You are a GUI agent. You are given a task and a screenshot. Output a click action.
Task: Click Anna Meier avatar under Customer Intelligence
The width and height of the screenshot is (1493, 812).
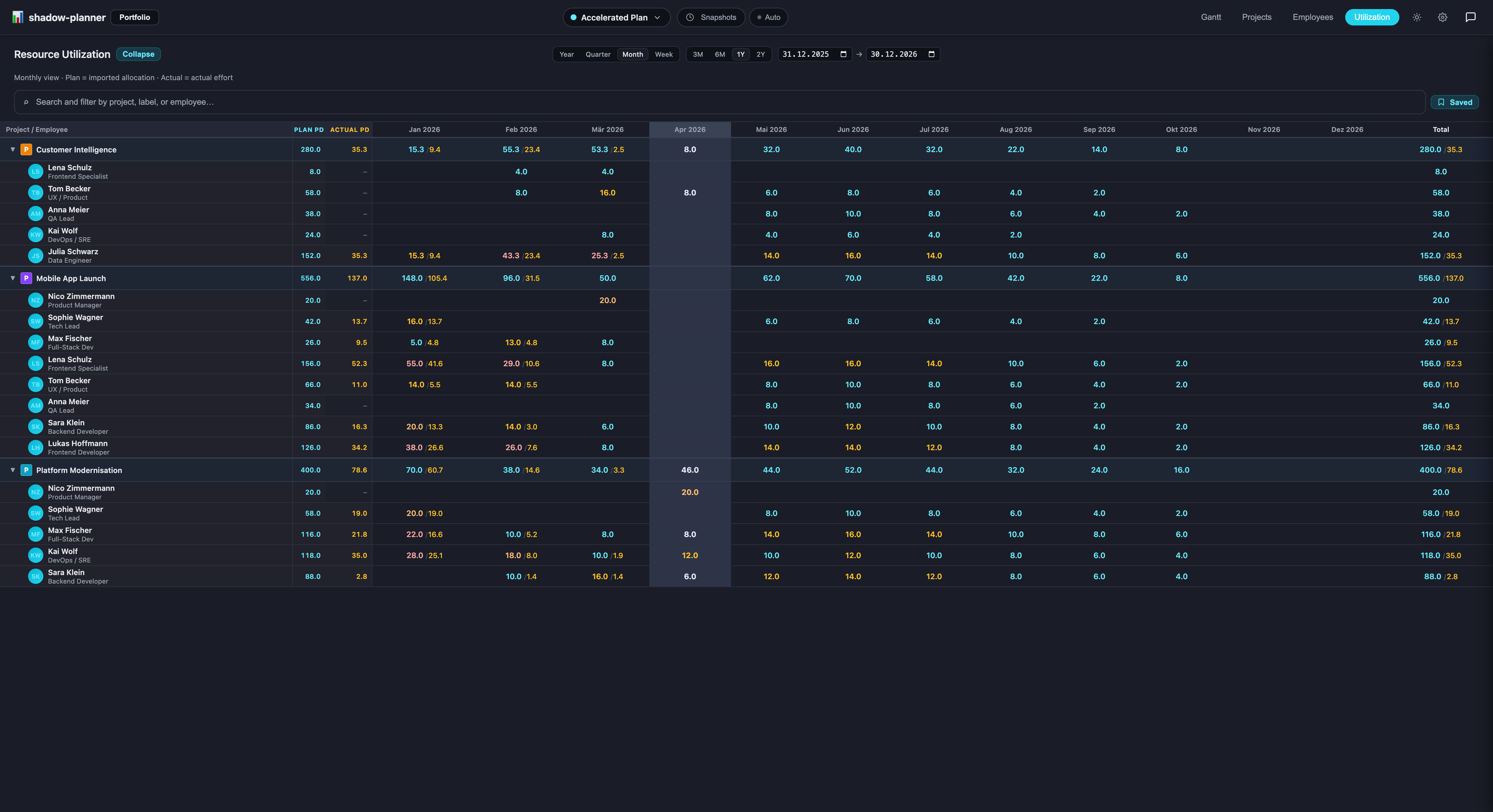[36, 214]
